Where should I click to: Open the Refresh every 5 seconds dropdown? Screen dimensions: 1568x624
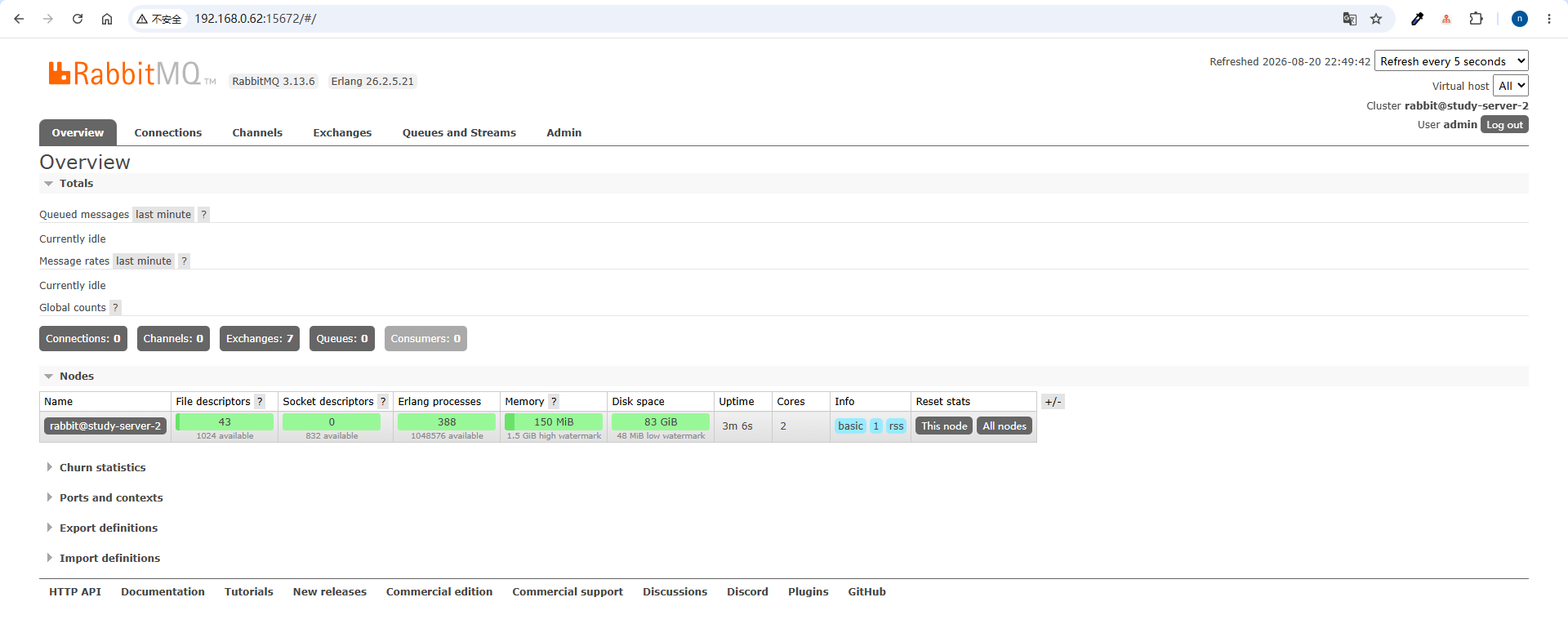point(1451,61)
